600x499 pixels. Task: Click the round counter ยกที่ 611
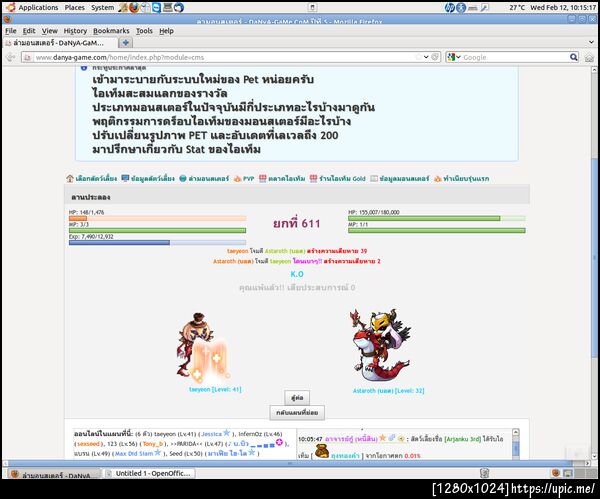tap(297, 223)
